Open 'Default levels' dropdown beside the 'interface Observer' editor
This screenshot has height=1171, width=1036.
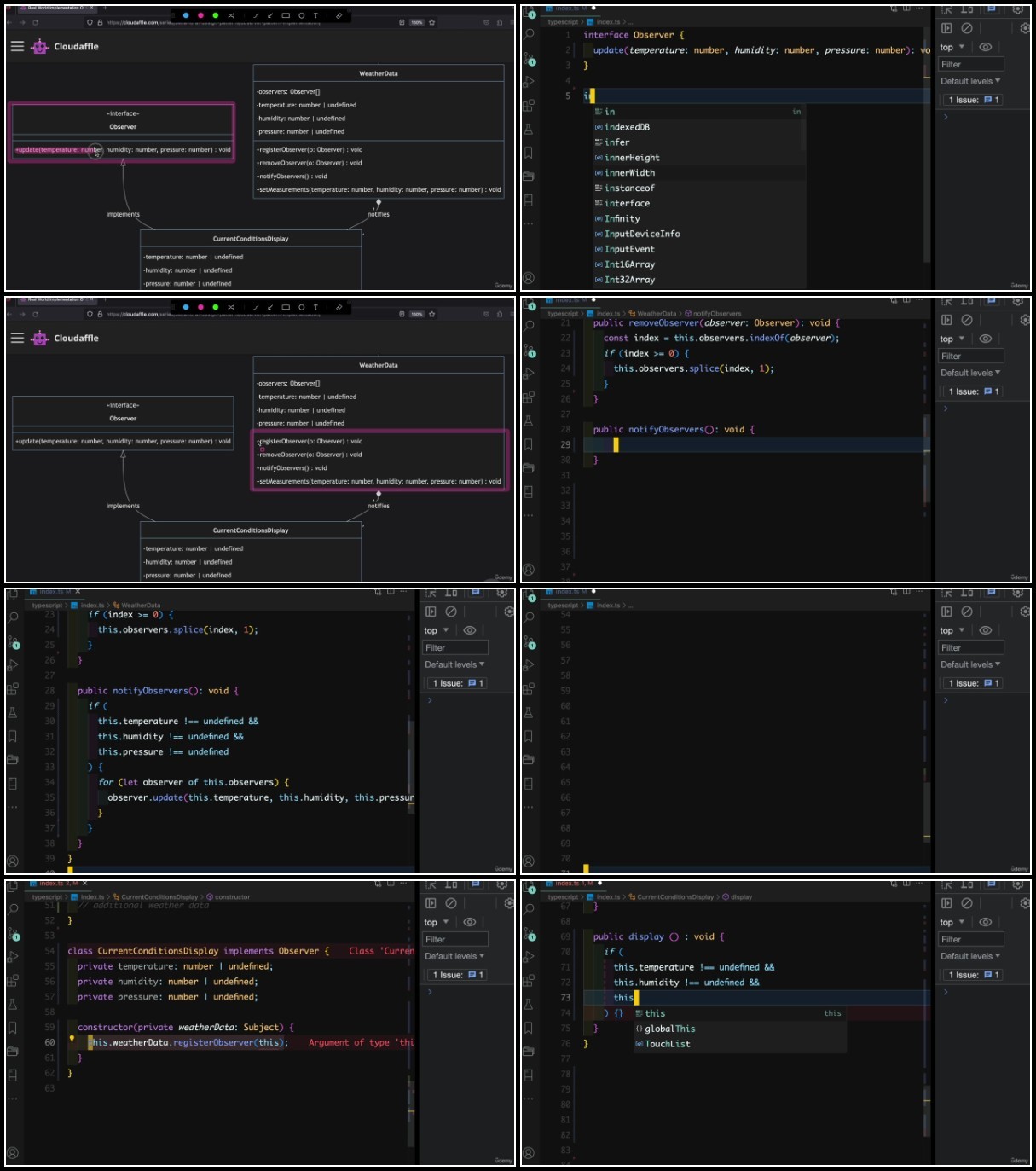[x=970, y=81]
